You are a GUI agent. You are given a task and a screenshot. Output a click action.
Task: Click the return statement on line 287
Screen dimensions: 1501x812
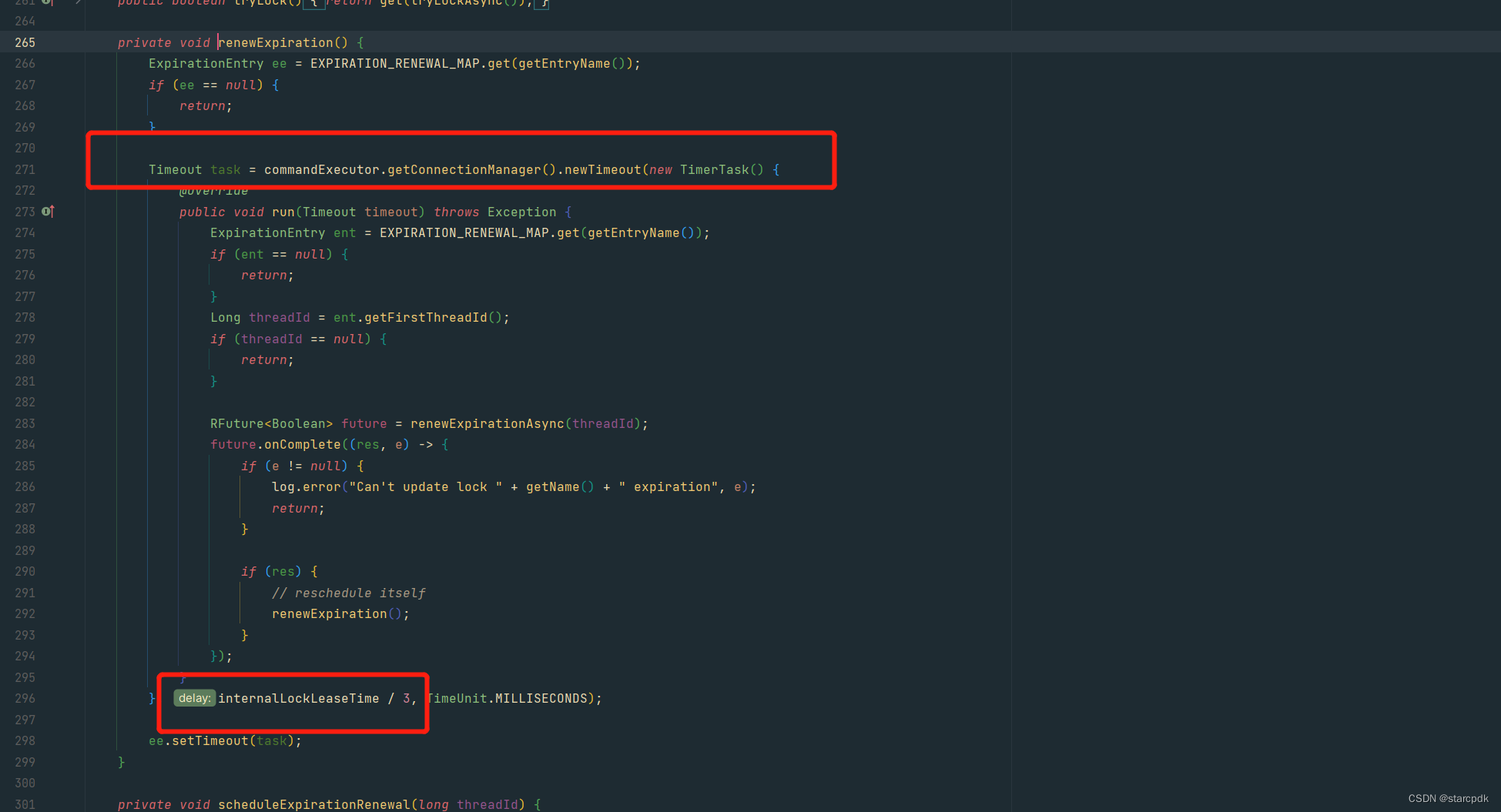[299, 508]
